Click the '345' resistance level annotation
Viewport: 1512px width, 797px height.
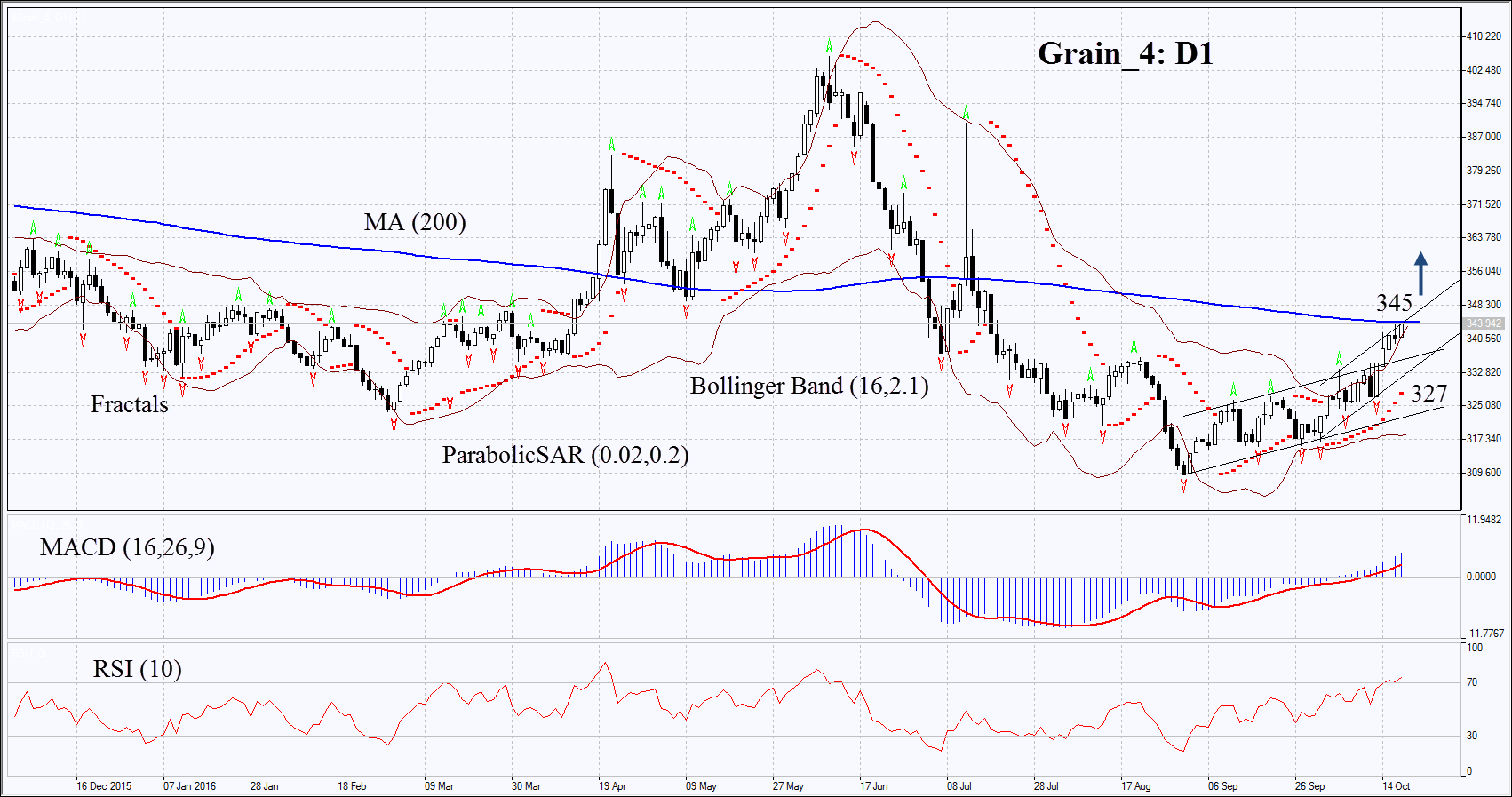tap(1394, 302)
